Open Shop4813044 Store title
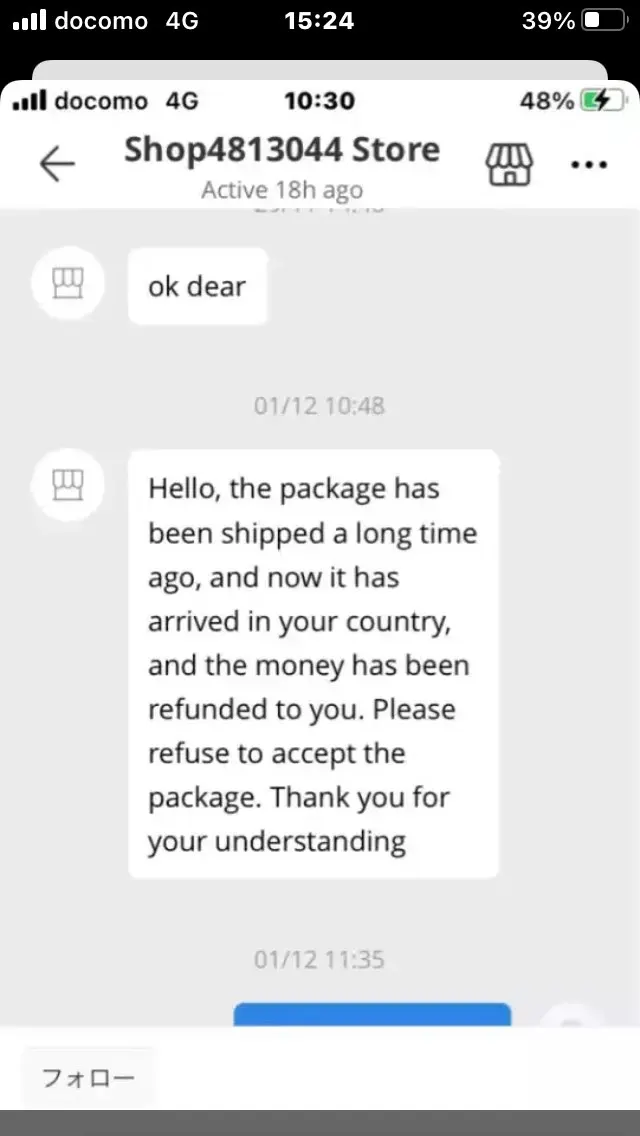 (282, 150)
